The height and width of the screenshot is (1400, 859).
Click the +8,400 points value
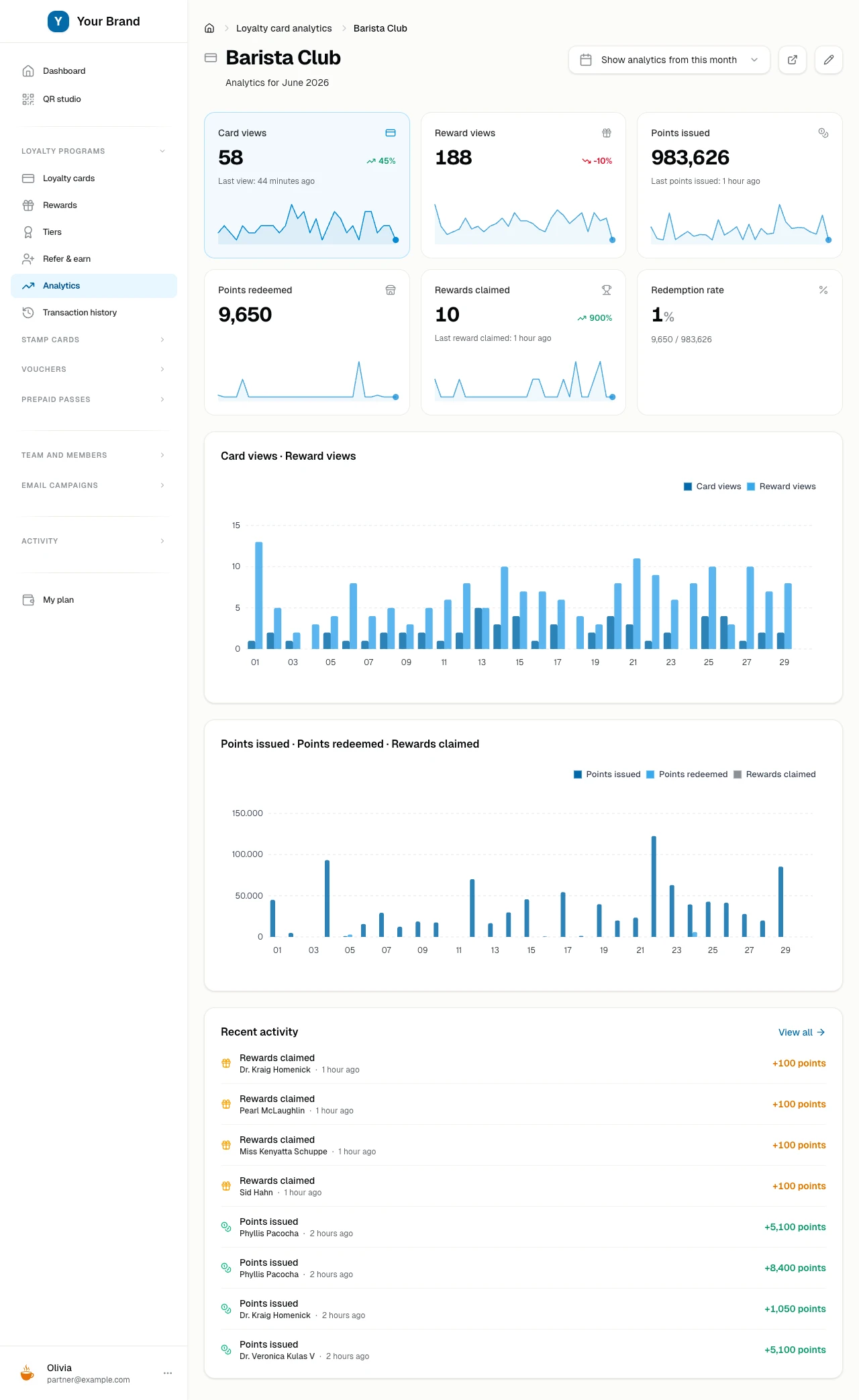[795, 1268]
